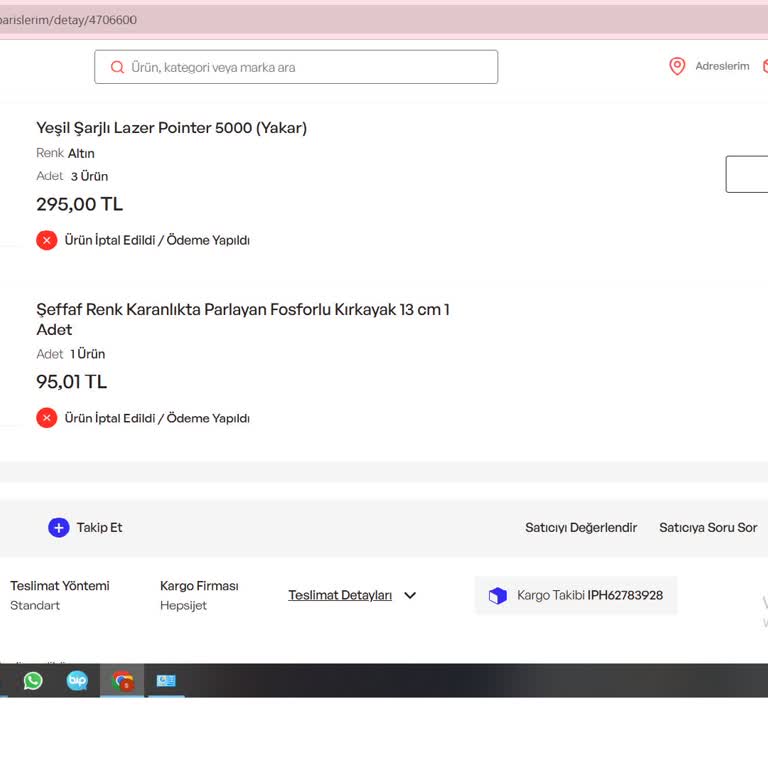Open WhatsApp from the taskbar

point(33,681)
